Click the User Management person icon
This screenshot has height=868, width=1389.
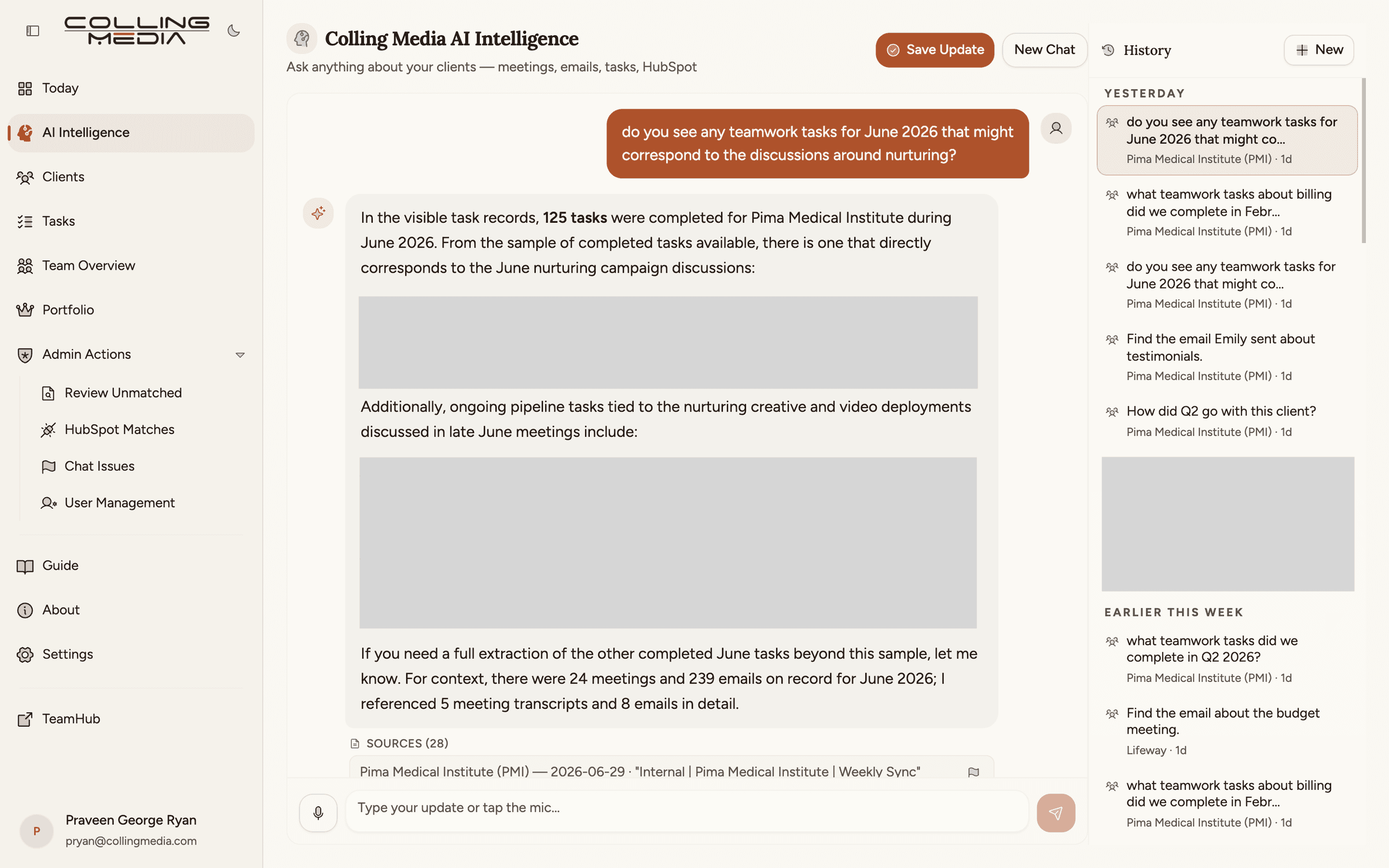pyautogui.click(x=49, y=503)
